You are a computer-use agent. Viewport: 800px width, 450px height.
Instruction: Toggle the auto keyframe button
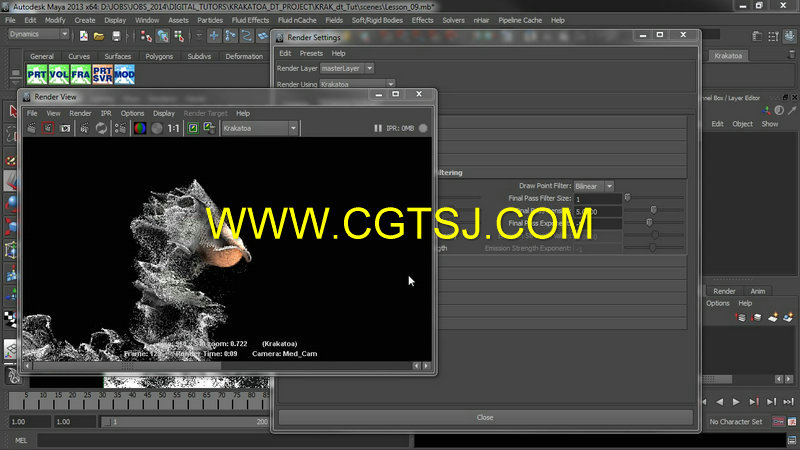coord(778,421)
